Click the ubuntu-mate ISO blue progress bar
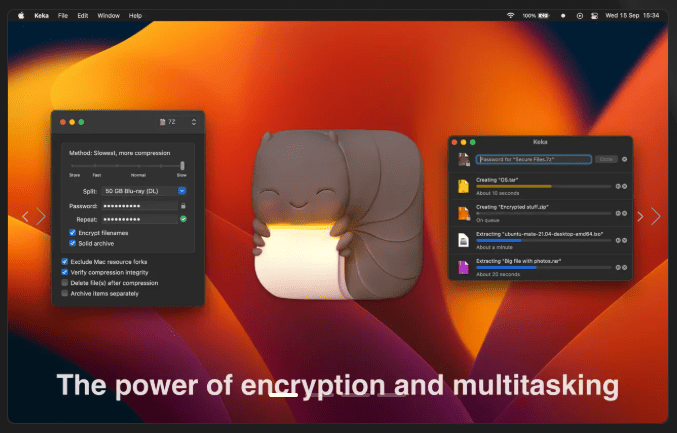677x433 pixels. (x=544, y=240)
